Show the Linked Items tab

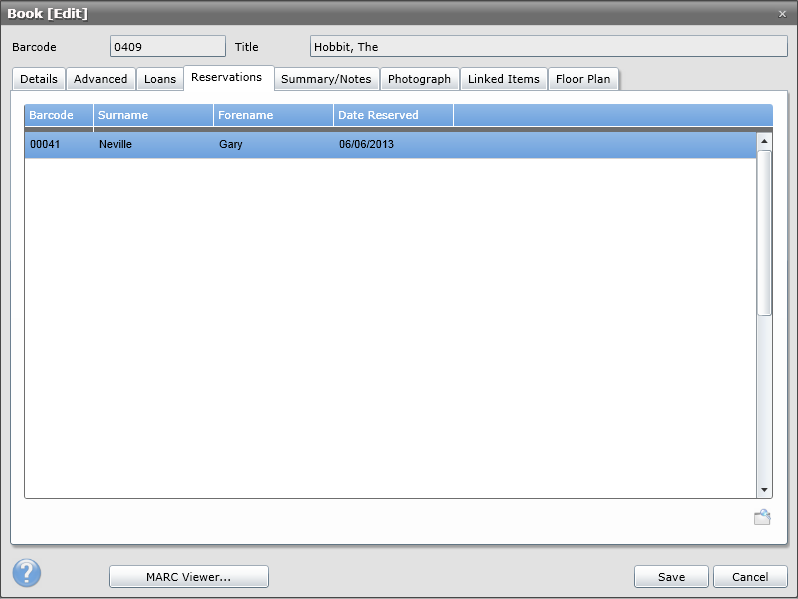point(504,79)
